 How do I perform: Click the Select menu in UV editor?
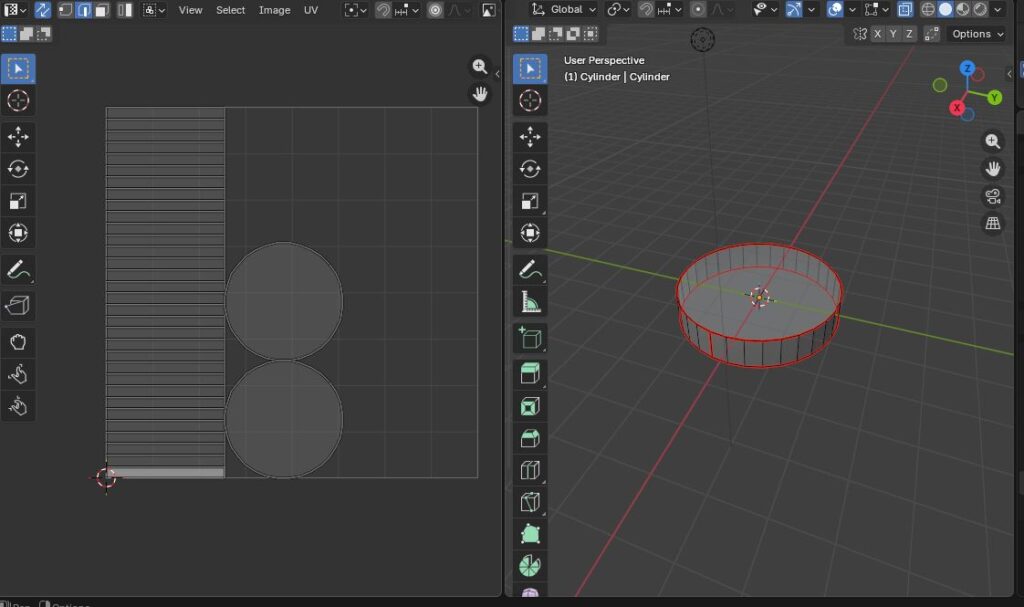tap(230, 10)
